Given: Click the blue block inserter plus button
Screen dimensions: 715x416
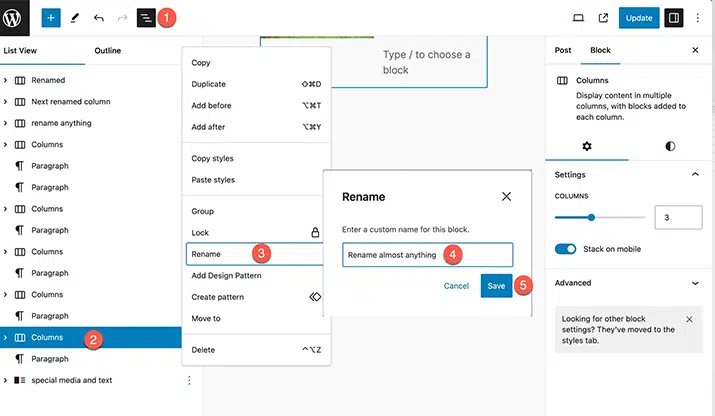Looking at the screenshot, I should [51, 18].
